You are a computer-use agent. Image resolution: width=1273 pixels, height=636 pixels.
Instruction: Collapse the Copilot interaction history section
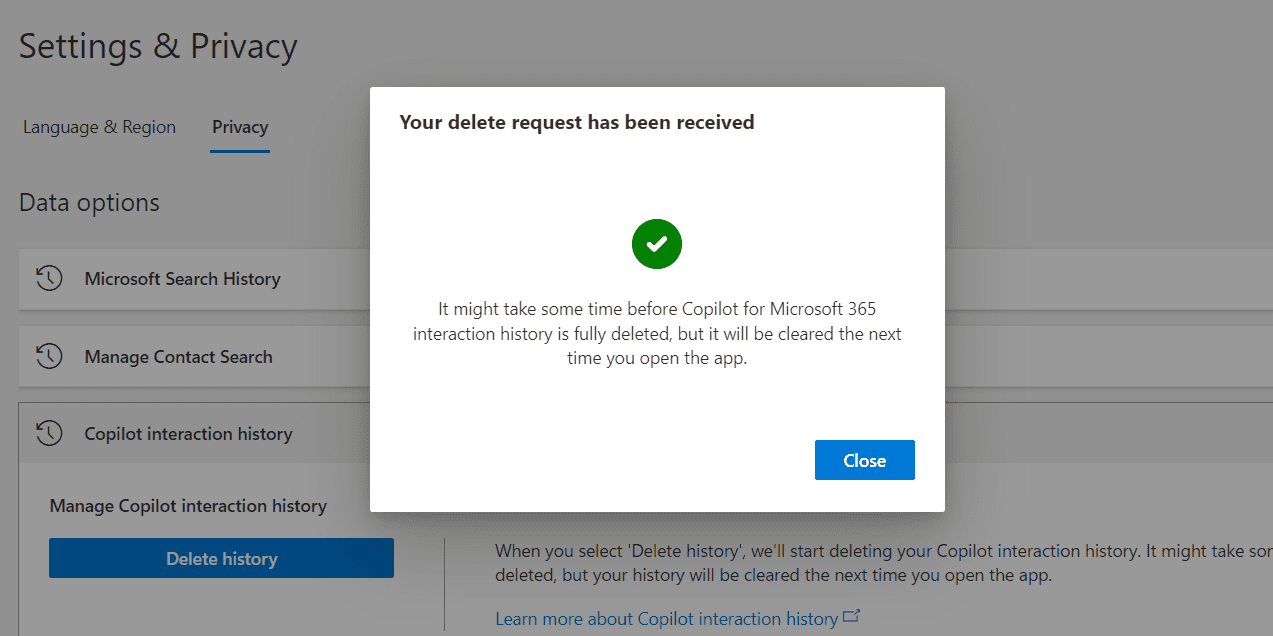point(188,434)
